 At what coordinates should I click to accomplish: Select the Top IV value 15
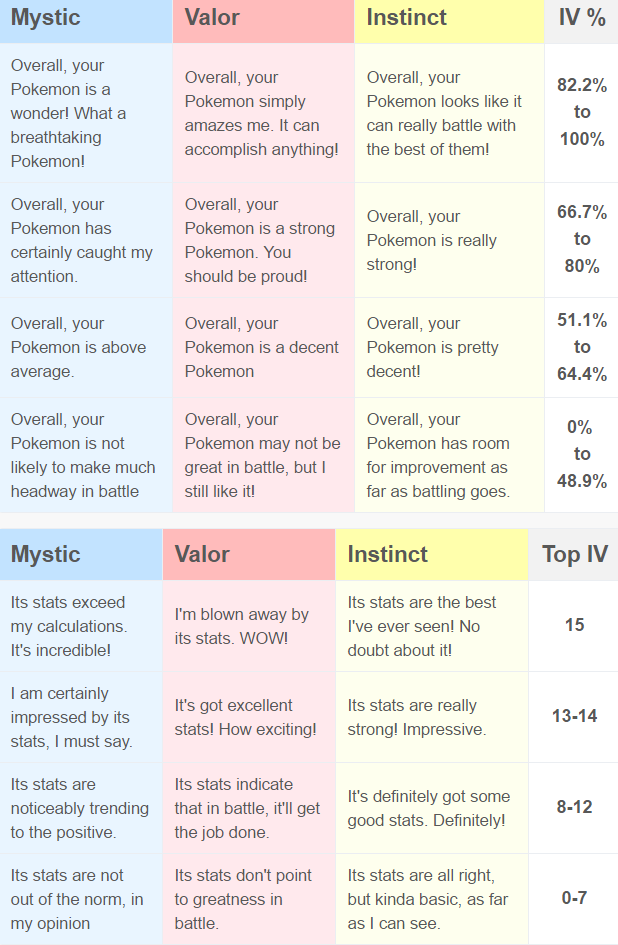click(x=573, y=626)
